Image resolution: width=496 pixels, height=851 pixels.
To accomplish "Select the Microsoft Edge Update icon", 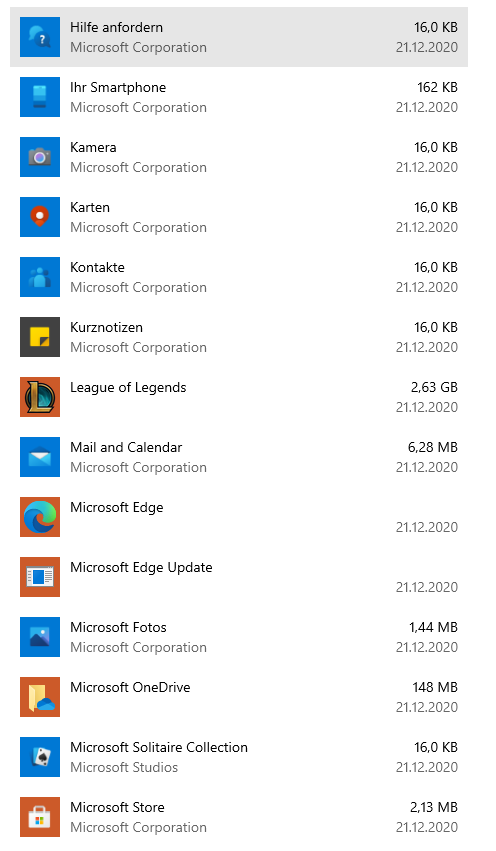I will click(x=40, y=577).
